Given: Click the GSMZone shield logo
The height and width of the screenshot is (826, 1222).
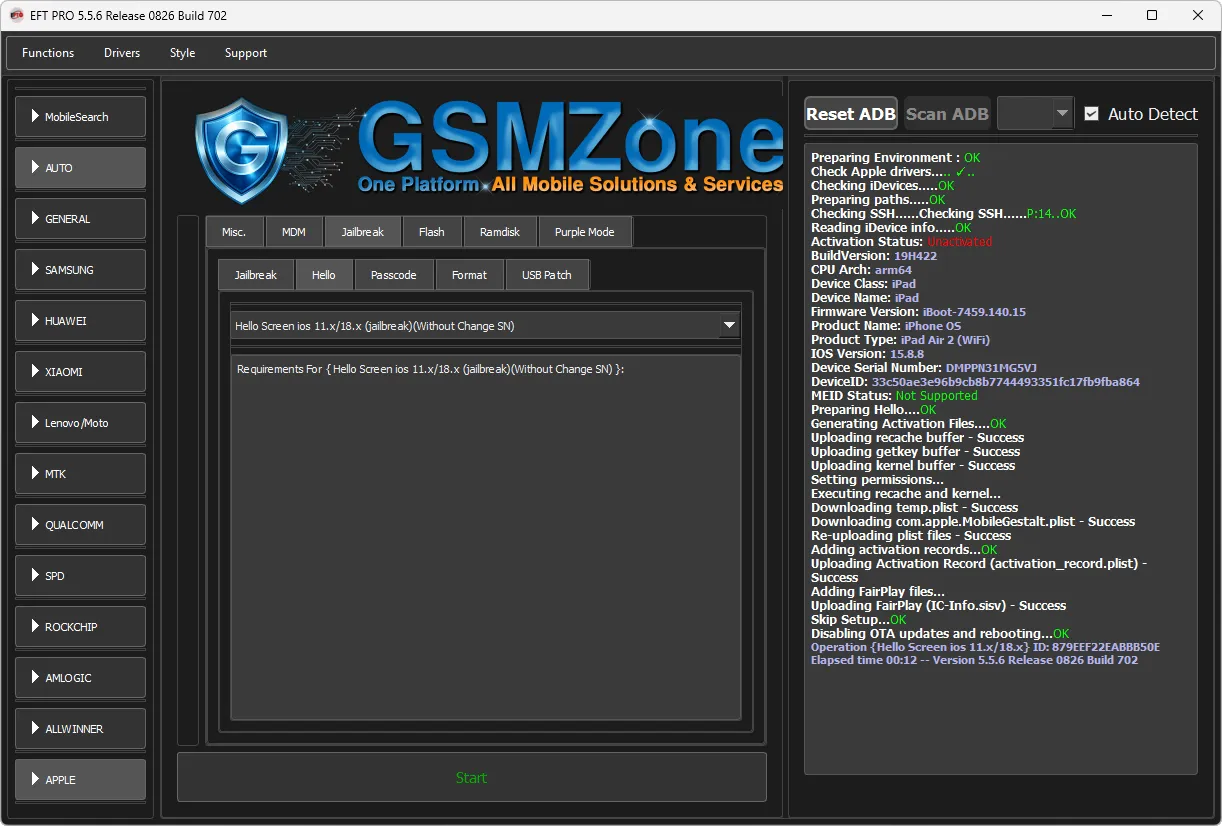Looking at the screenshot, I should point(242,150).
